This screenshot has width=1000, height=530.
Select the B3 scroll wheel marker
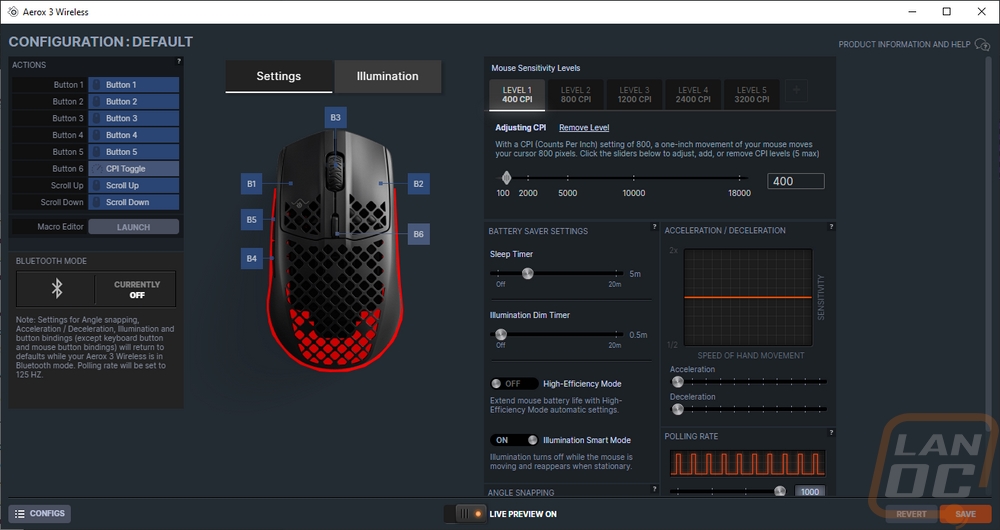[x=335, y=117]
